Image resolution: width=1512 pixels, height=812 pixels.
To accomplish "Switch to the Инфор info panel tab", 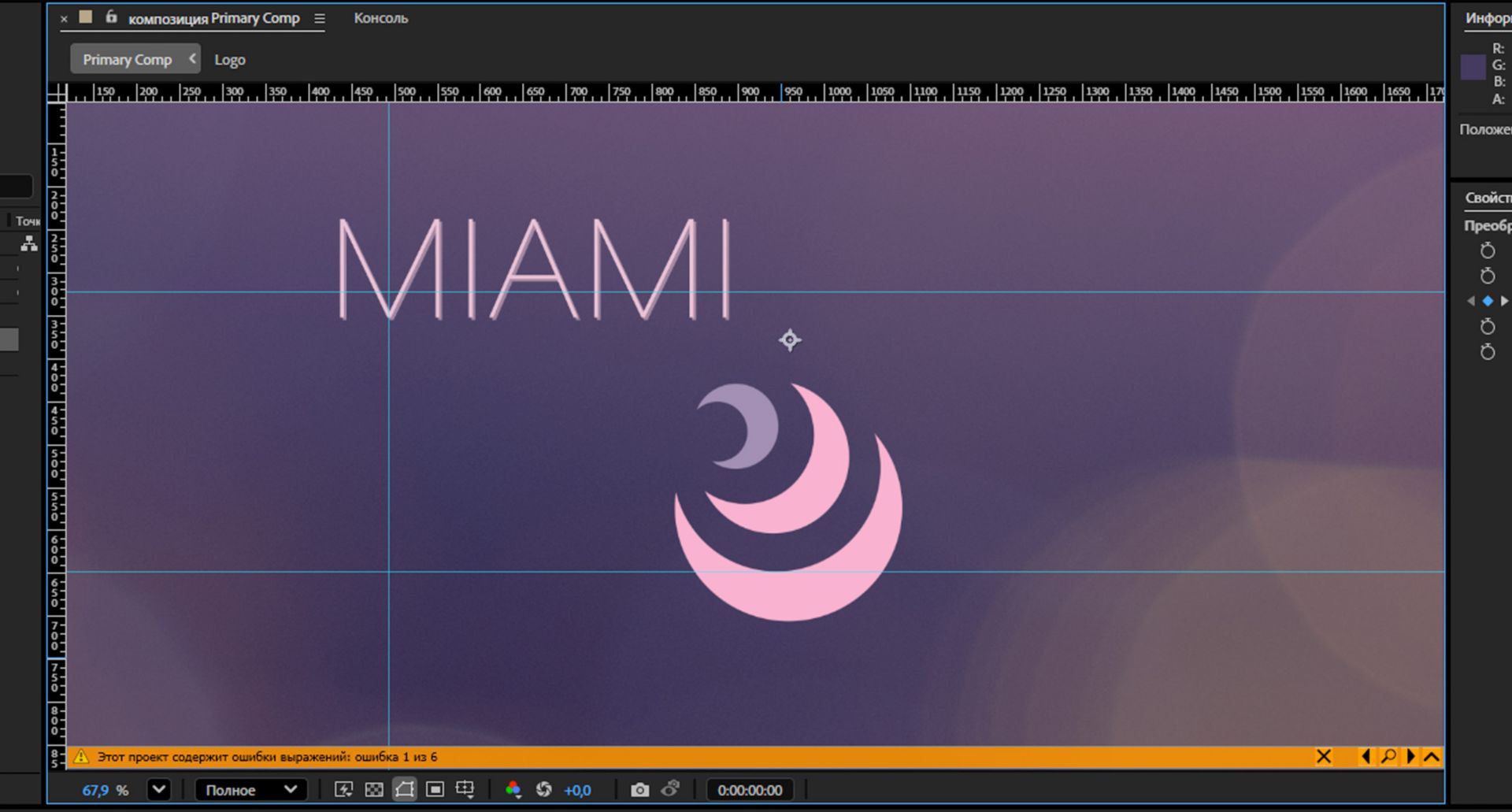I will tap(1487, 18).
